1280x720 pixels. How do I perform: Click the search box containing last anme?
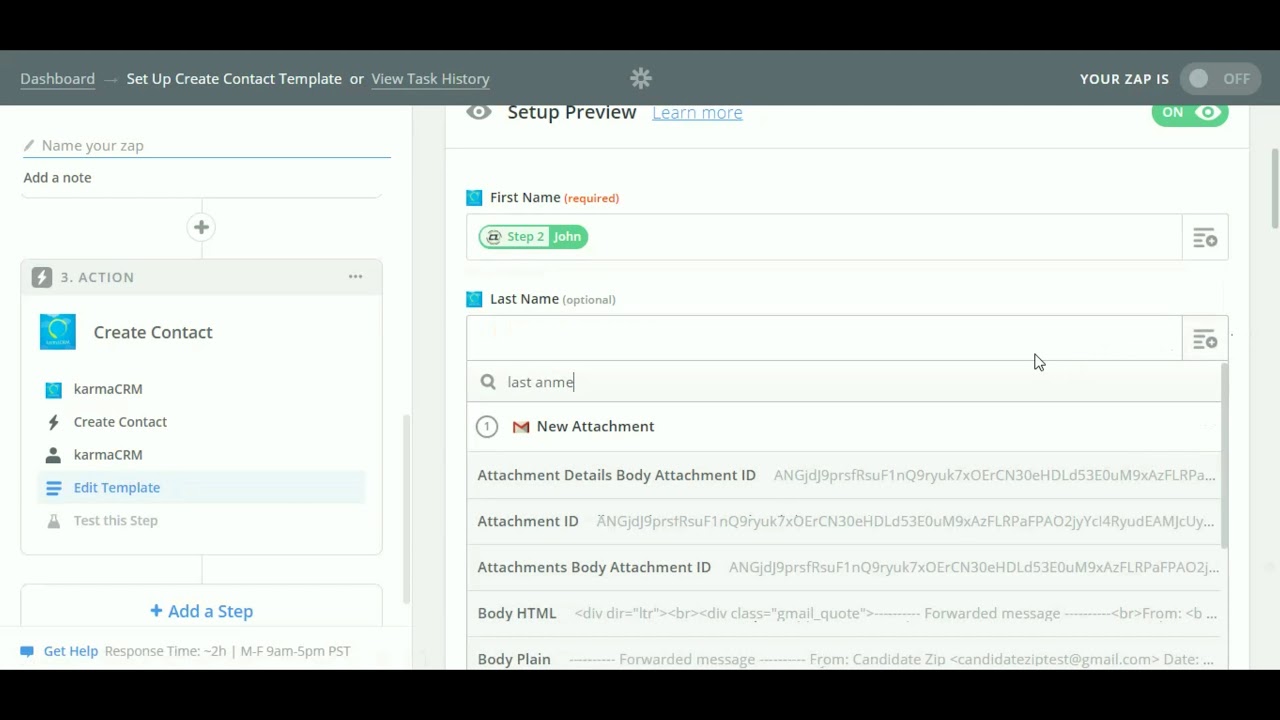(x=844, y=382)
